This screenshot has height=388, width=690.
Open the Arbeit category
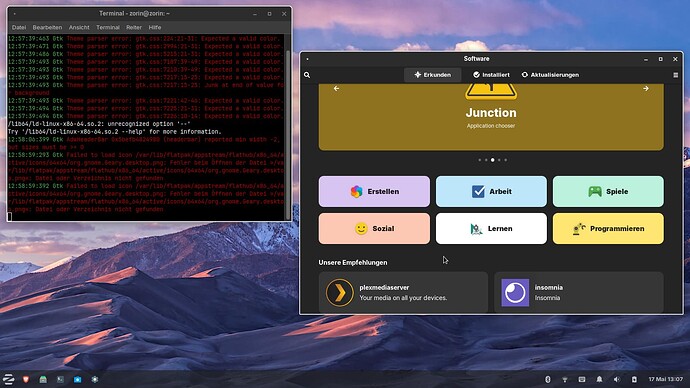(x=491, y=191)
